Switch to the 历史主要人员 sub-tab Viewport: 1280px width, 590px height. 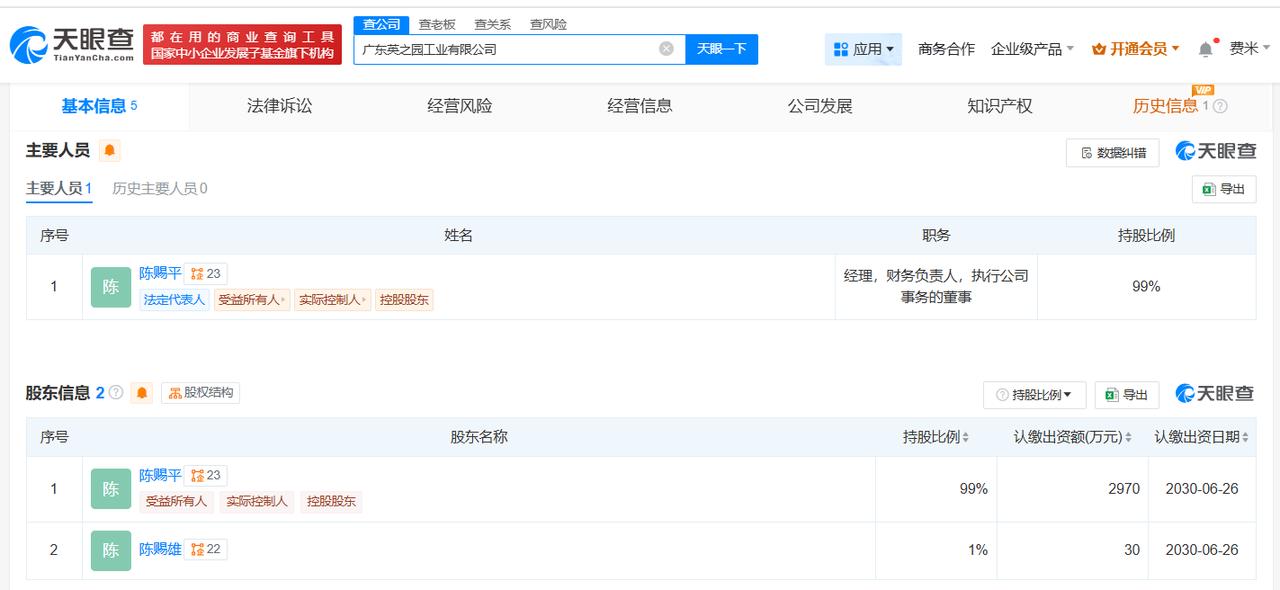click(x=160, y=188)
